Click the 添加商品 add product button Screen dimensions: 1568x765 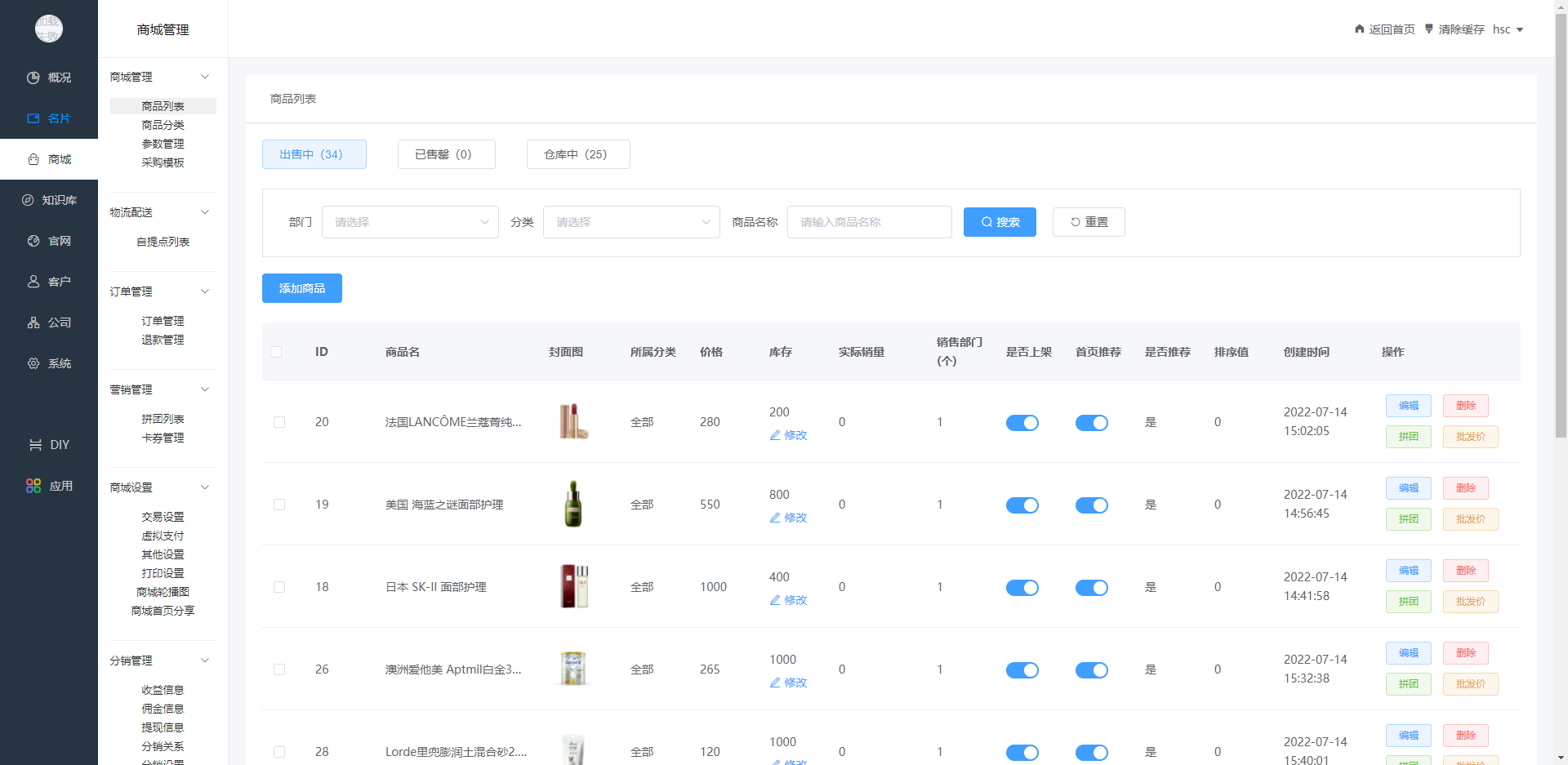point(302,288)
